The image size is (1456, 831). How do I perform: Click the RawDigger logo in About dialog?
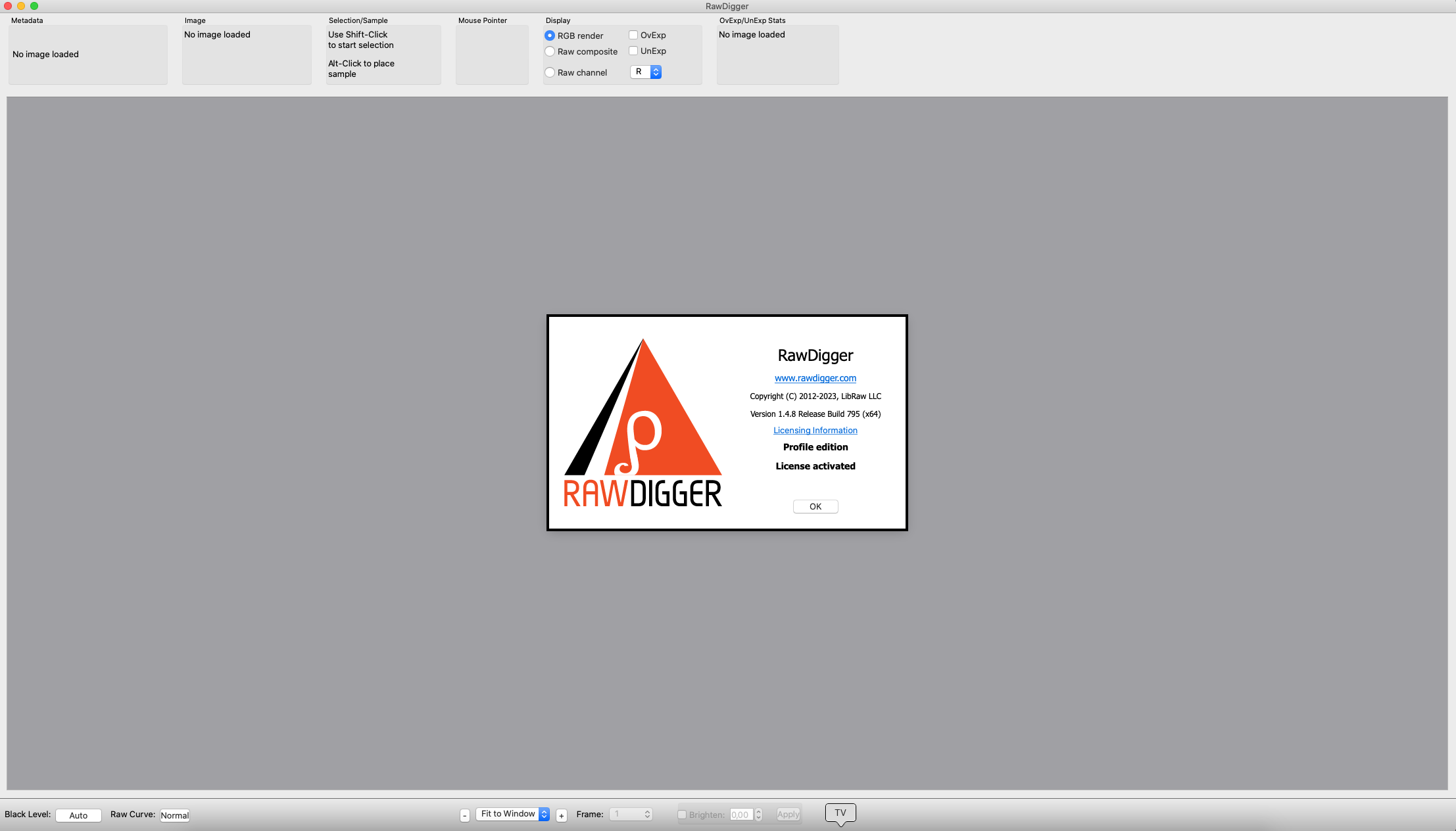[x=643, y=423]
